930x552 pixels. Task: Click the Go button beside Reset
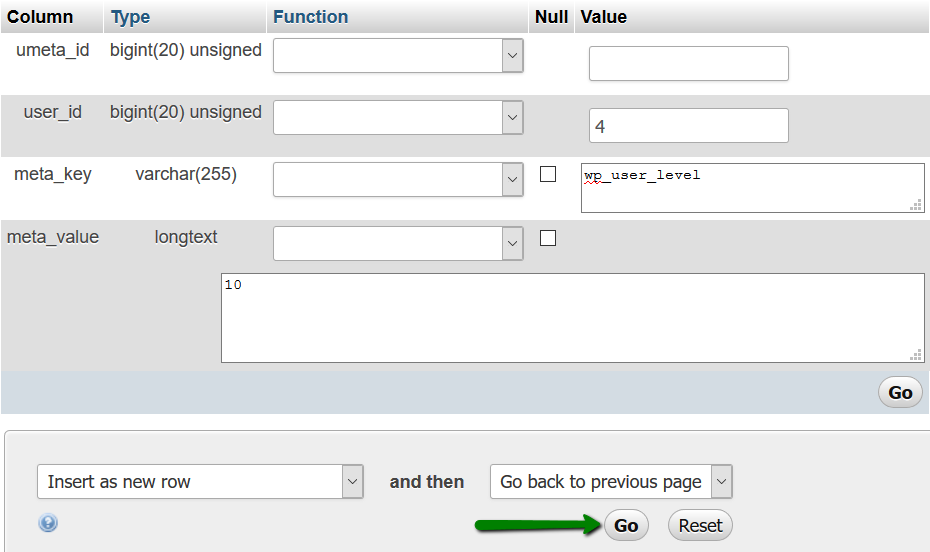[x=626, y=525]
